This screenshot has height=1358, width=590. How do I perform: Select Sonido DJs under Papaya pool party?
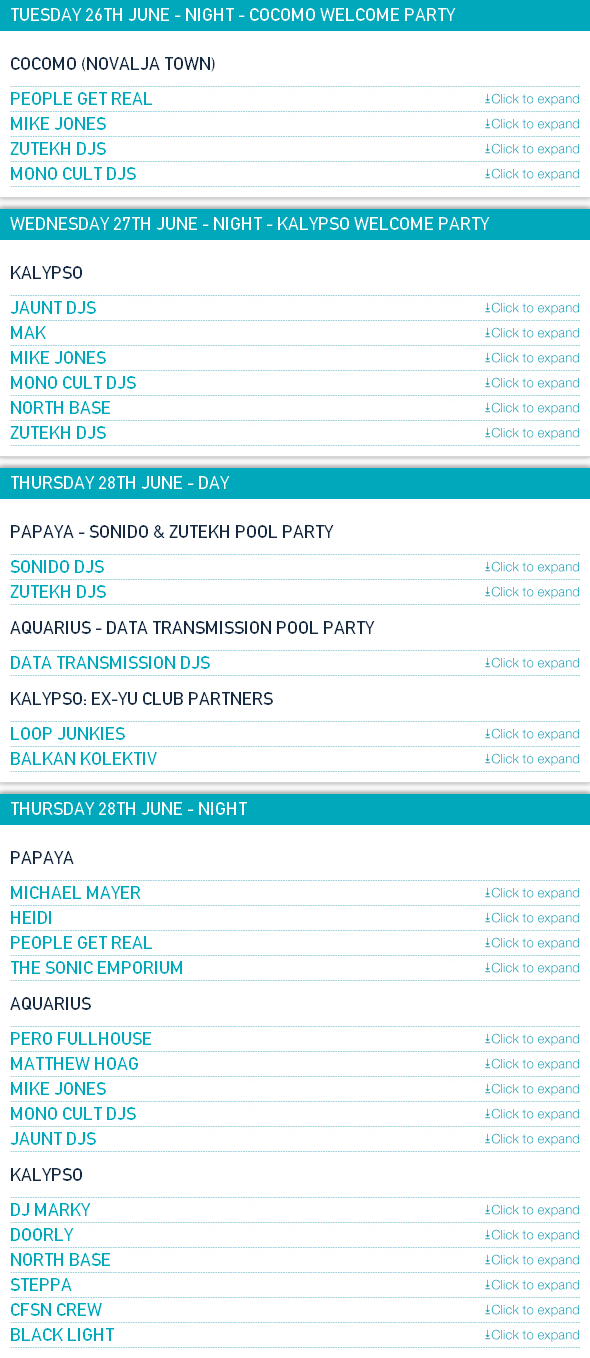(58, 567)
